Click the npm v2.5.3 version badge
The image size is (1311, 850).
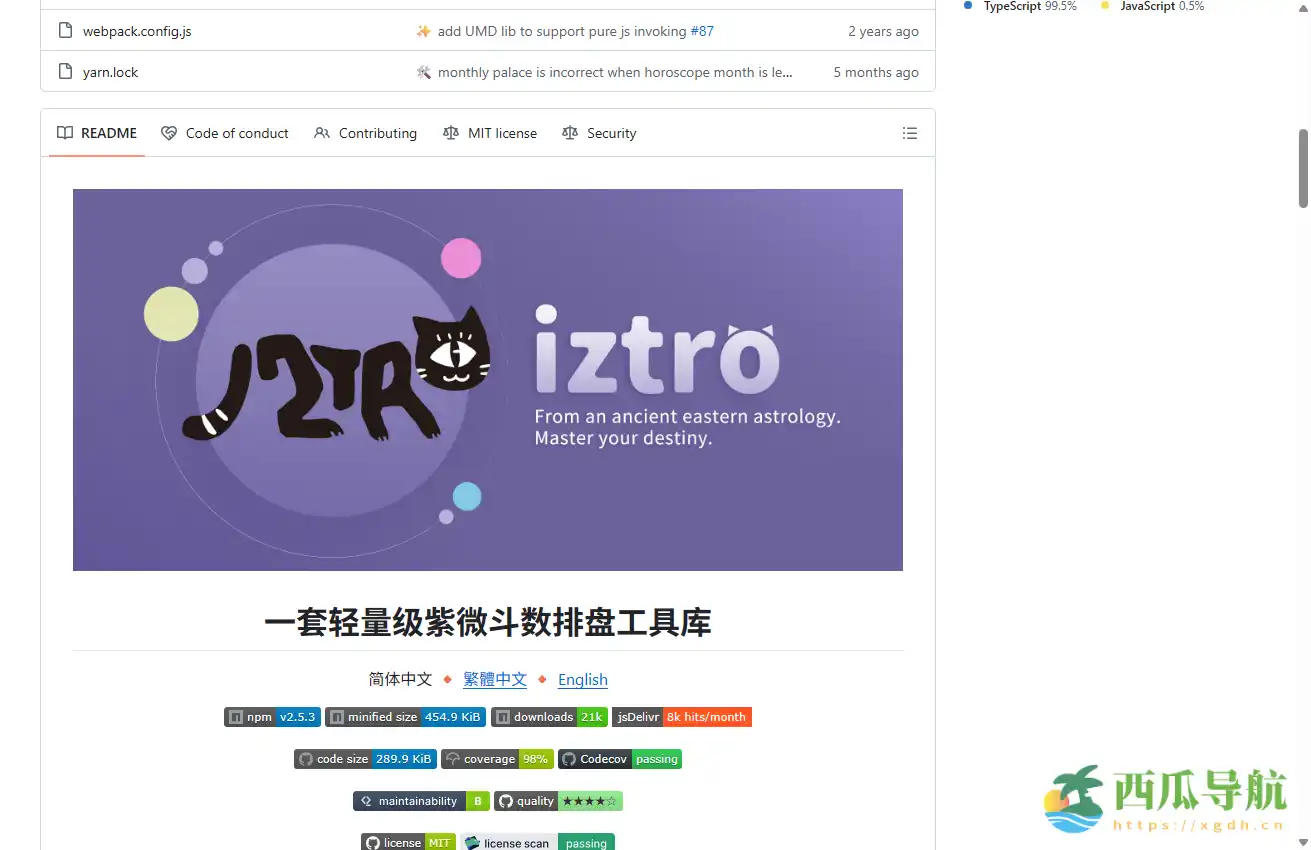pos(271,716)
